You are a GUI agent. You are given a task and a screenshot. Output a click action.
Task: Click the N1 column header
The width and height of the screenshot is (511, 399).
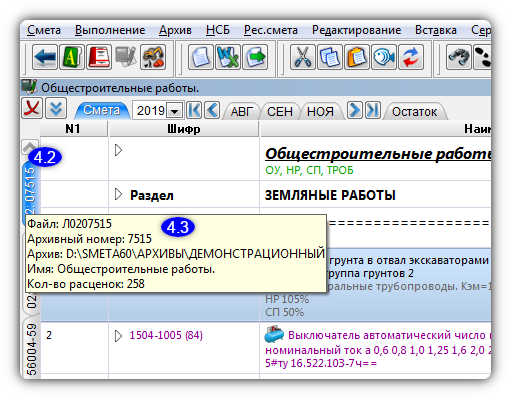(x=73, y=129)
